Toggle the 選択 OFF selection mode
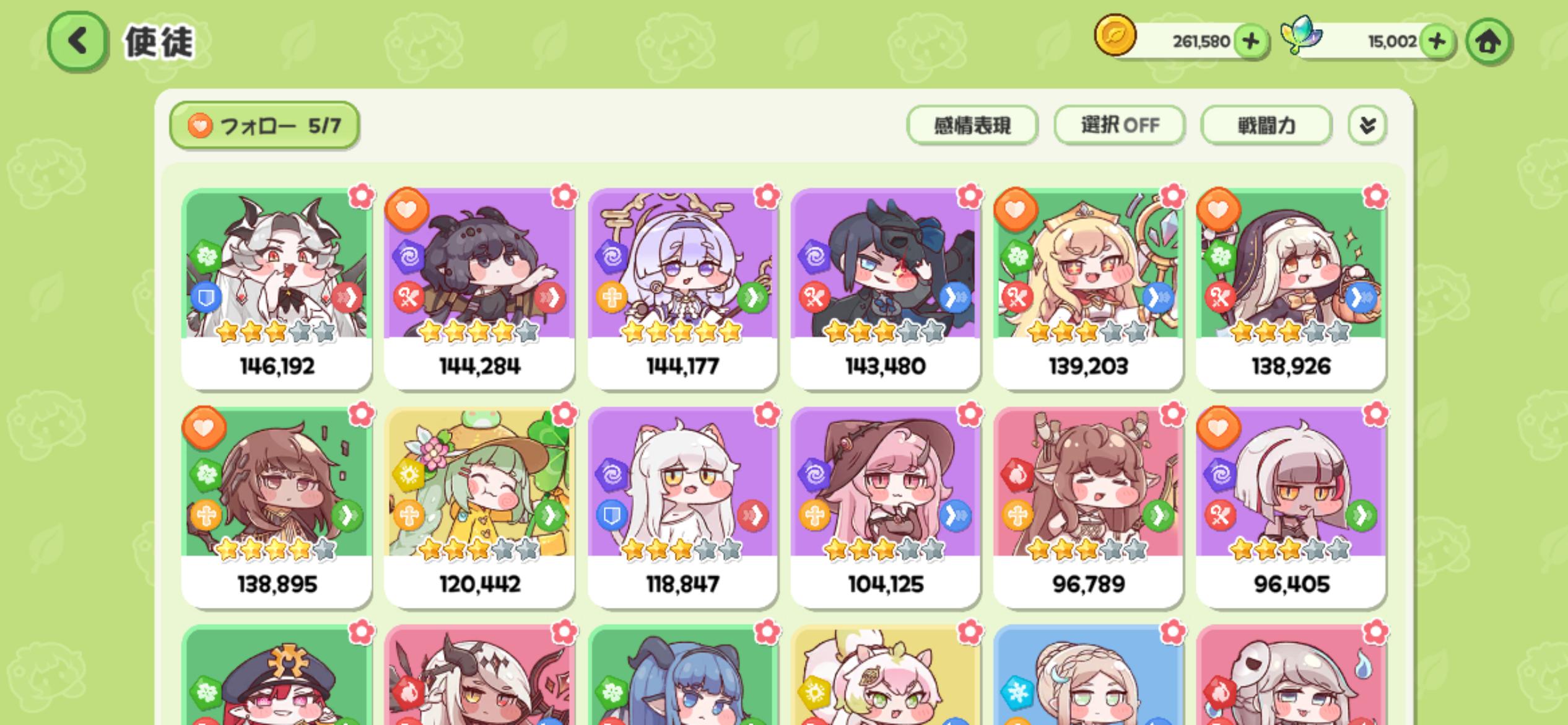This screenshot has height=725, width=1568. (1120, 125)
